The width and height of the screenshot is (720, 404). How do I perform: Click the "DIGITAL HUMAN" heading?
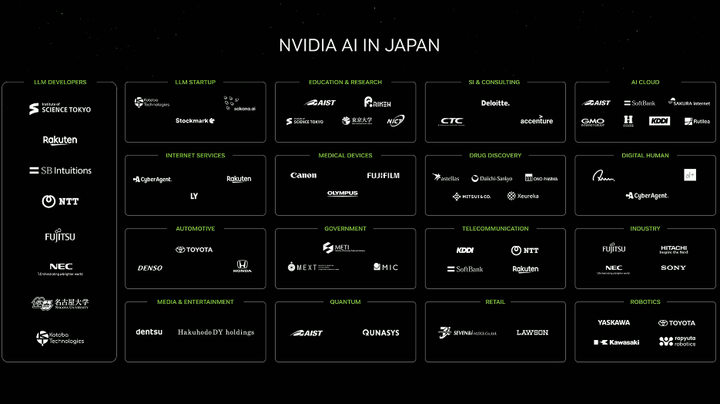(645, 156)
